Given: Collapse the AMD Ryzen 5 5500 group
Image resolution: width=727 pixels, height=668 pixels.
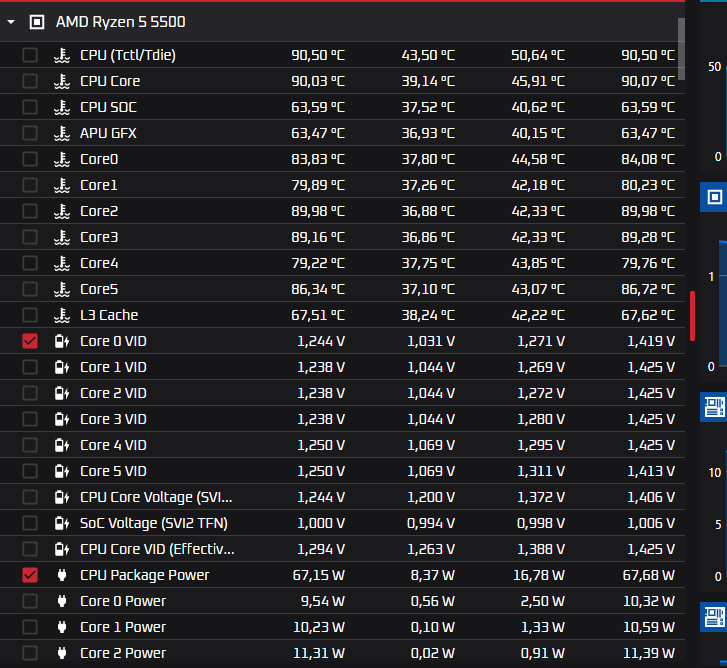Looking at the screenshot, I should tap(11, 21).
